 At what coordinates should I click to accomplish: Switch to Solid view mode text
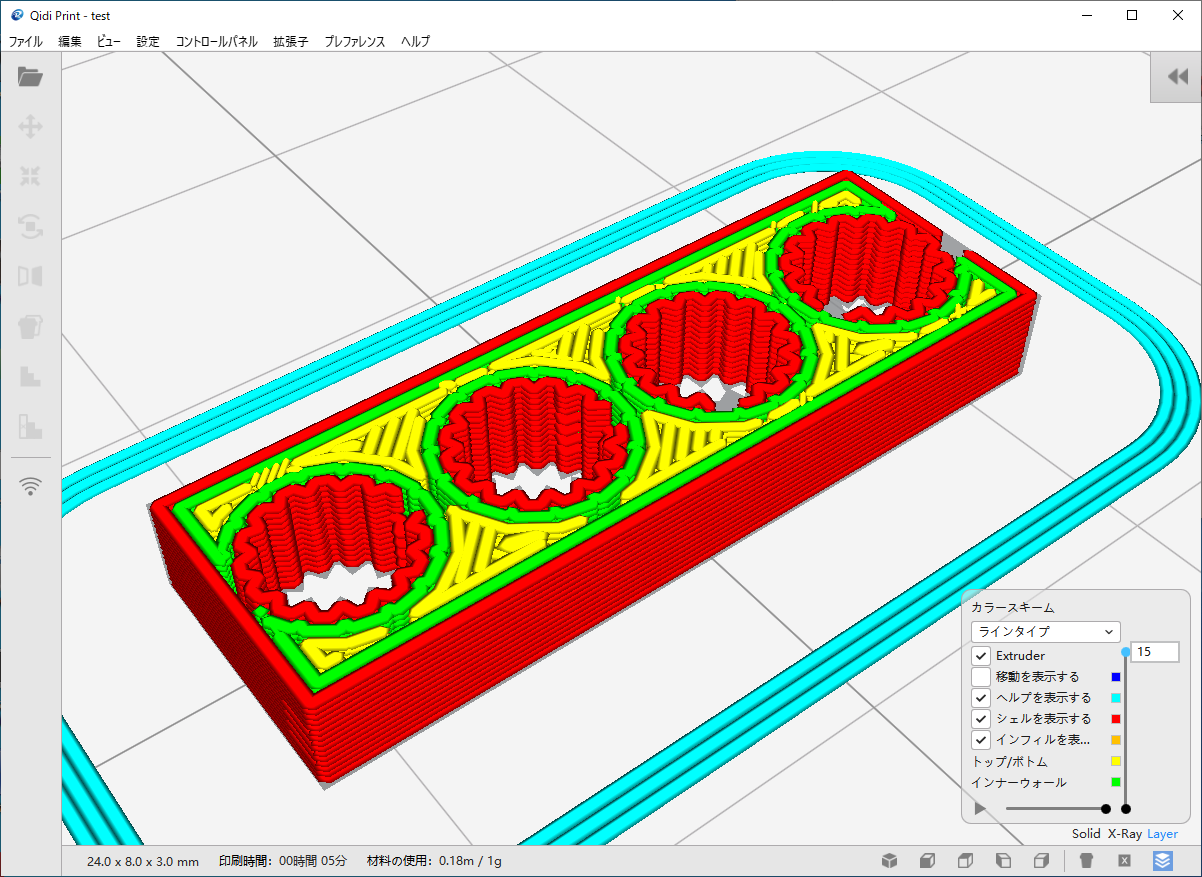click(x=1086, y=834)
